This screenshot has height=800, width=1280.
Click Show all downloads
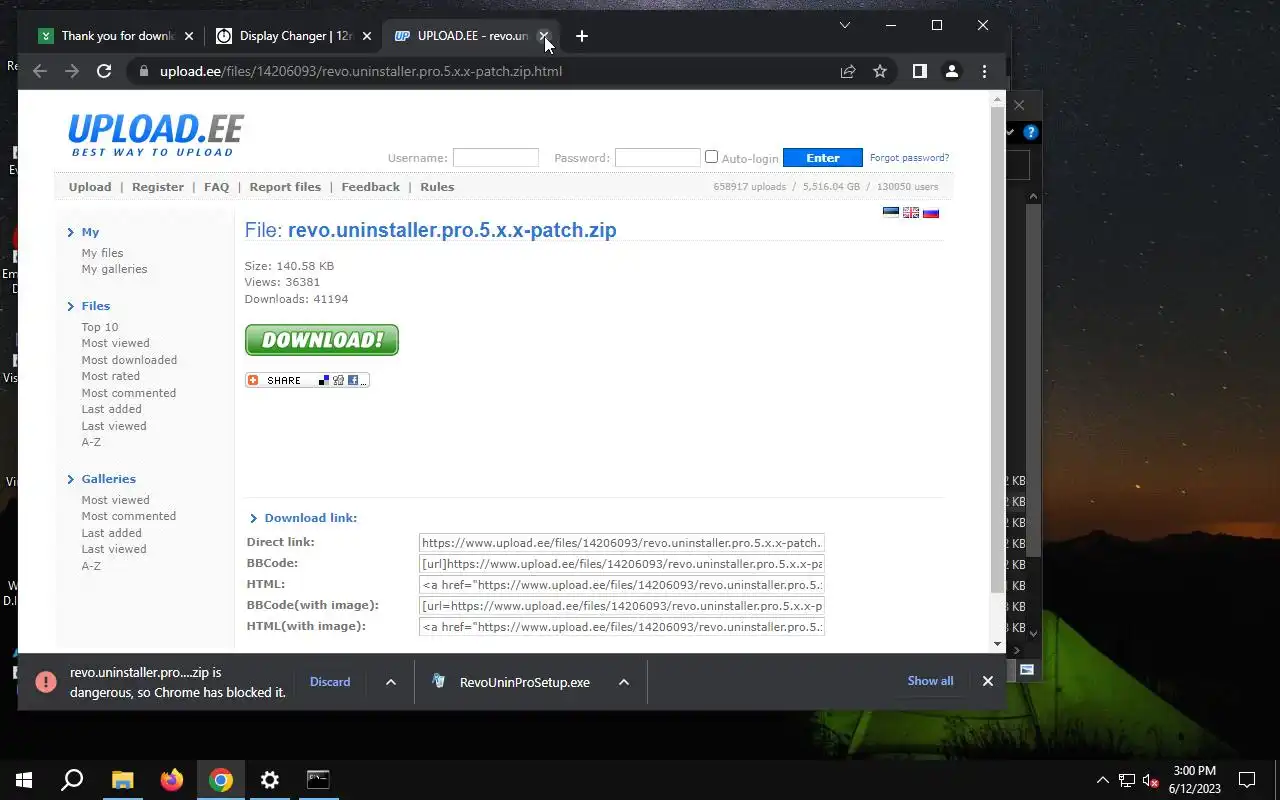[x=930, y=681]
